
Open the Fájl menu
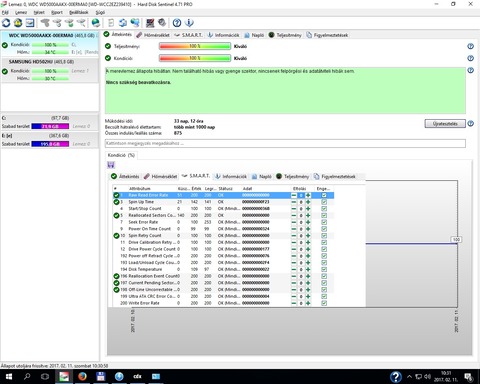point(5,12)
